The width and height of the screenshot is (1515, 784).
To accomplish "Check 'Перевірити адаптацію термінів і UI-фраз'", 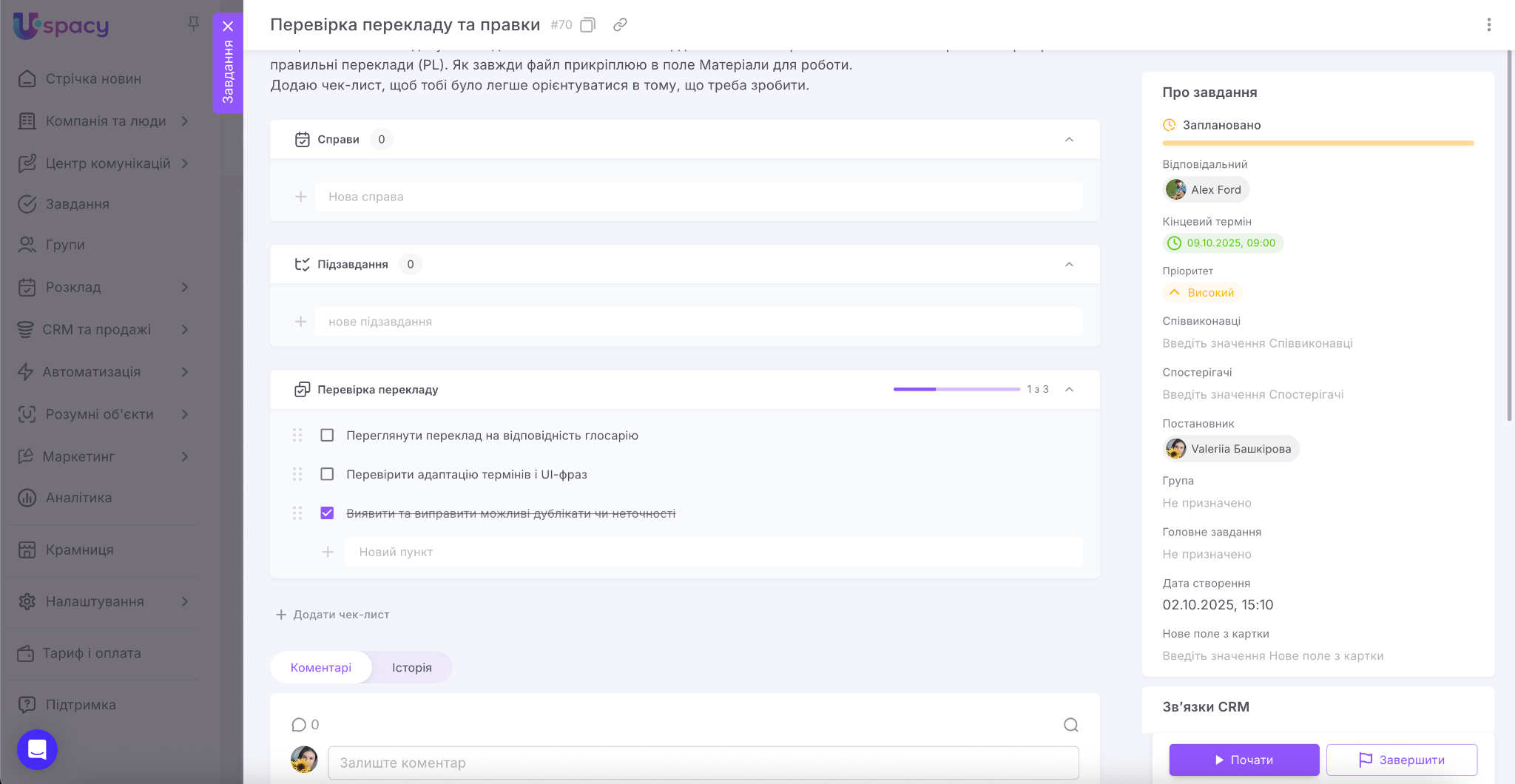I will 327,474.
